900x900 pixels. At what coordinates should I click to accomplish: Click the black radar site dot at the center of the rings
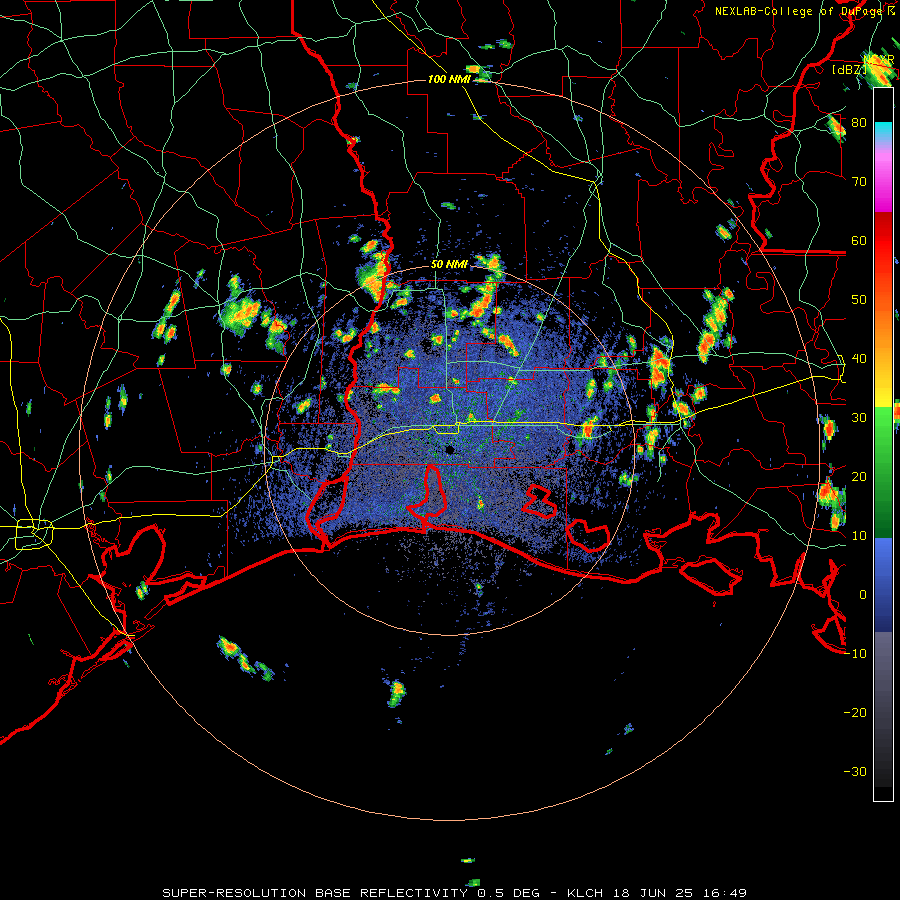pos(450,449)
